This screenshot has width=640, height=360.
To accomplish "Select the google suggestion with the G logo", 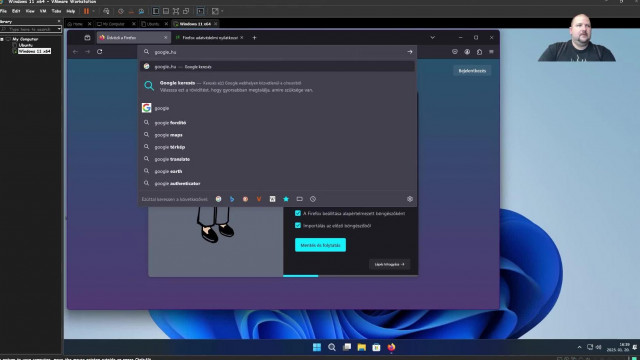I will pyautogui.click(x=278, y=108).
